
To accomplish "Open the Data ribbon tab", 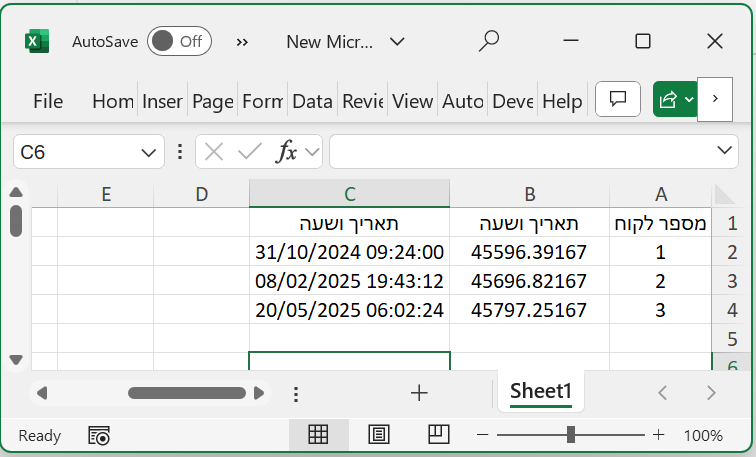I will pyautogui.click(x=312, y=101).
